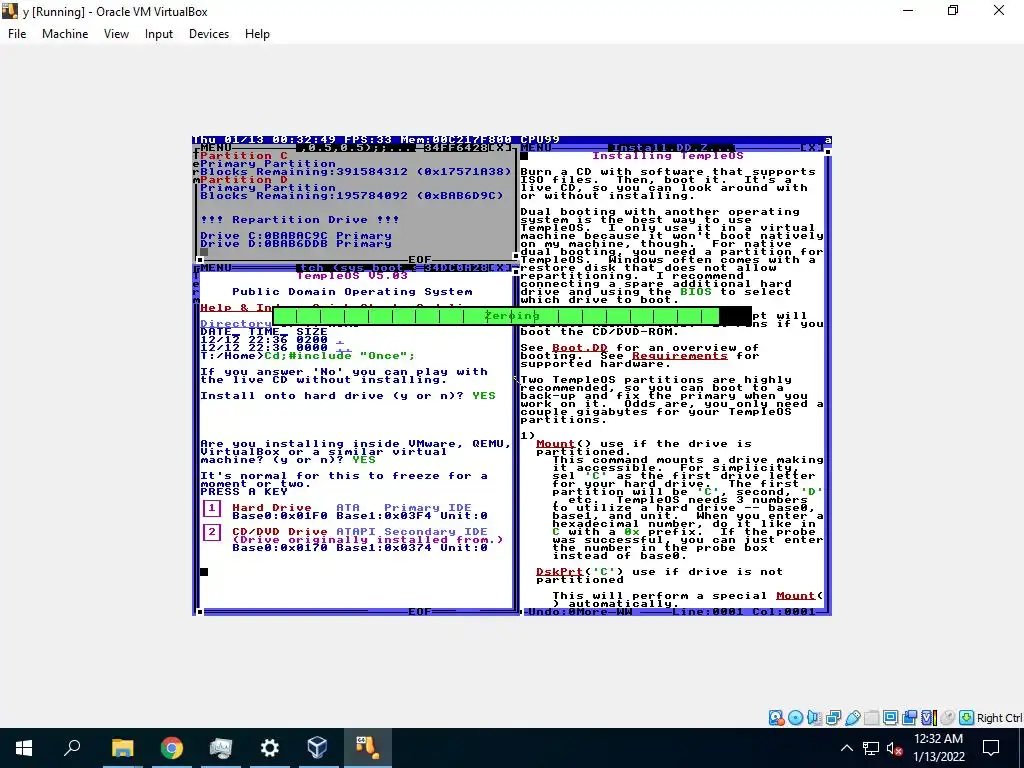Click MENU on the partition window
Viewport: 1024px width, 768px height.
216,148
